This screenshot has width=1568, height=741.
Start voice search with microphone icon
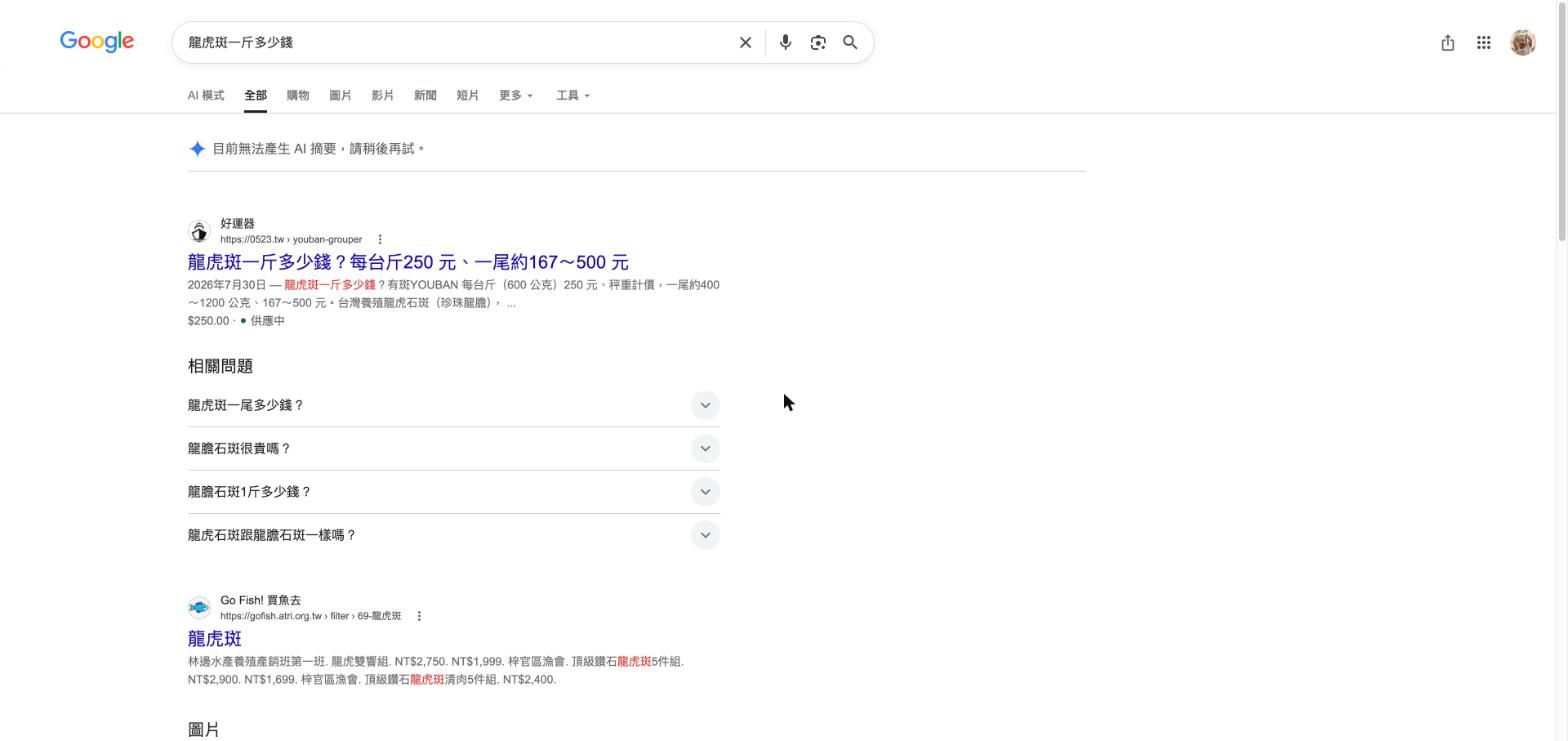coord(785,42)
